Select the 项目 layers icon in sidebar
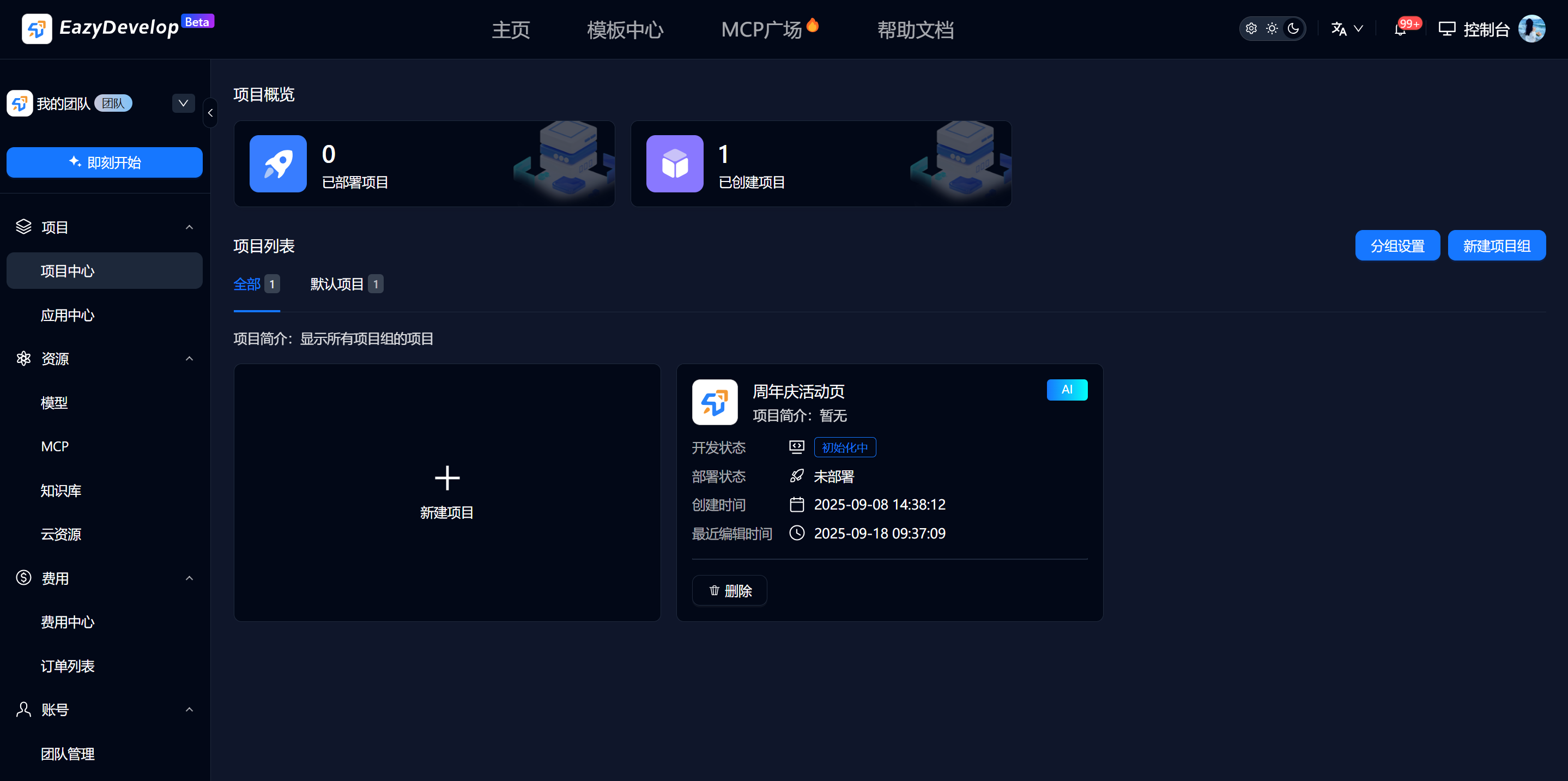The width and height of the screenshot is (1568, 781). click(x=24, y=226)
